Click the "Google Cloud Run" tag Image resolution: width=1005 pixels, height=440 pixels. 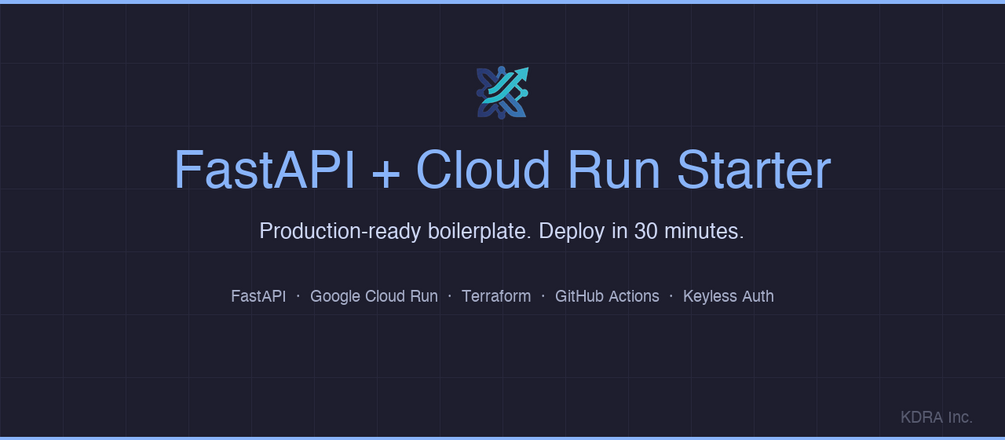374,296
